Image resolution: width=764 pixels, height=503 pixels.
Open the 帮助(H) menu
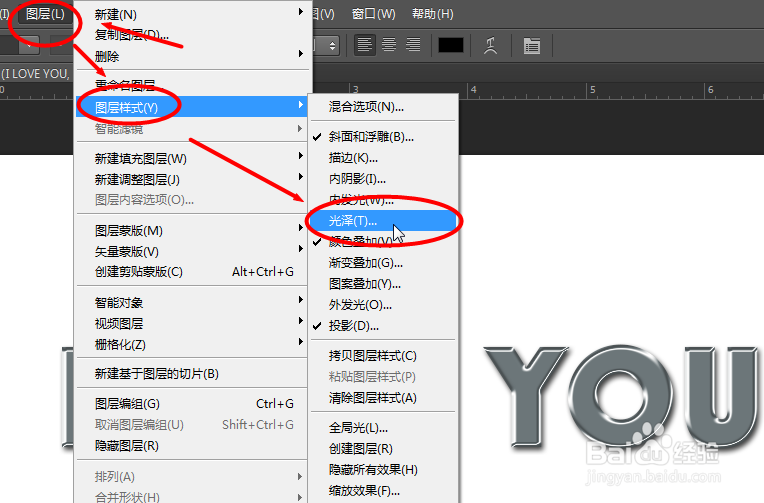pyautogui.click(x=432, y=14)
